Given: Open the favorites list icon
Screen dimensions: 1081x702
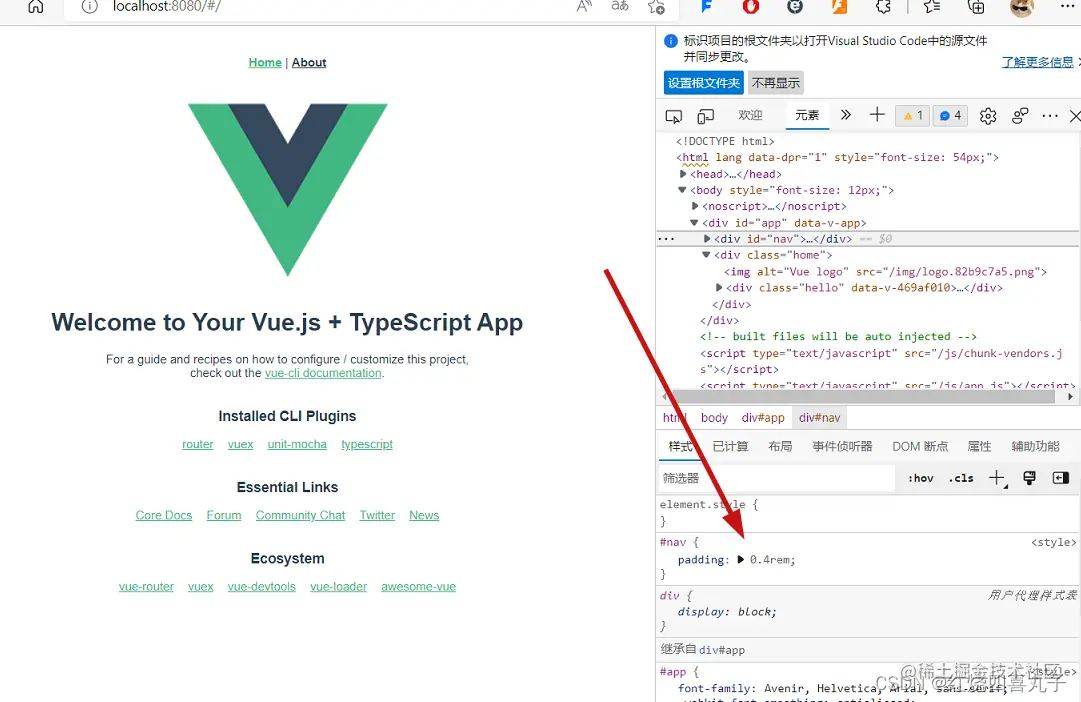Looking at the screenshot, I should point(931,7).
